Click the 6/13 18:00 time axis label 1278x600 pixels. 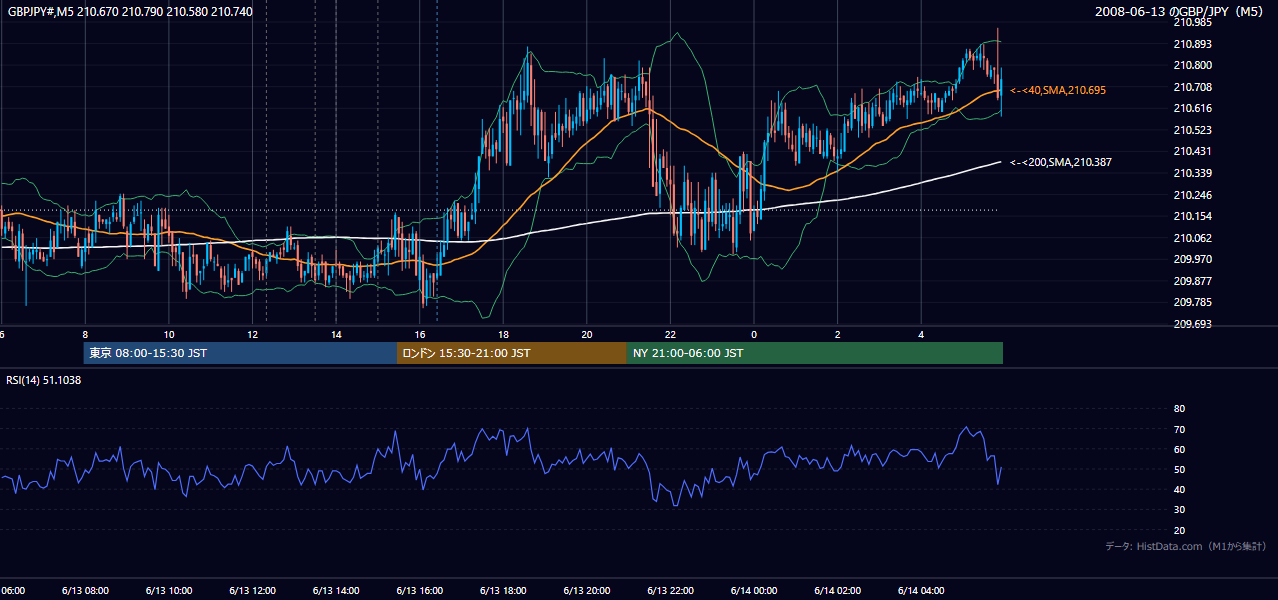click(x=504, y=590)
